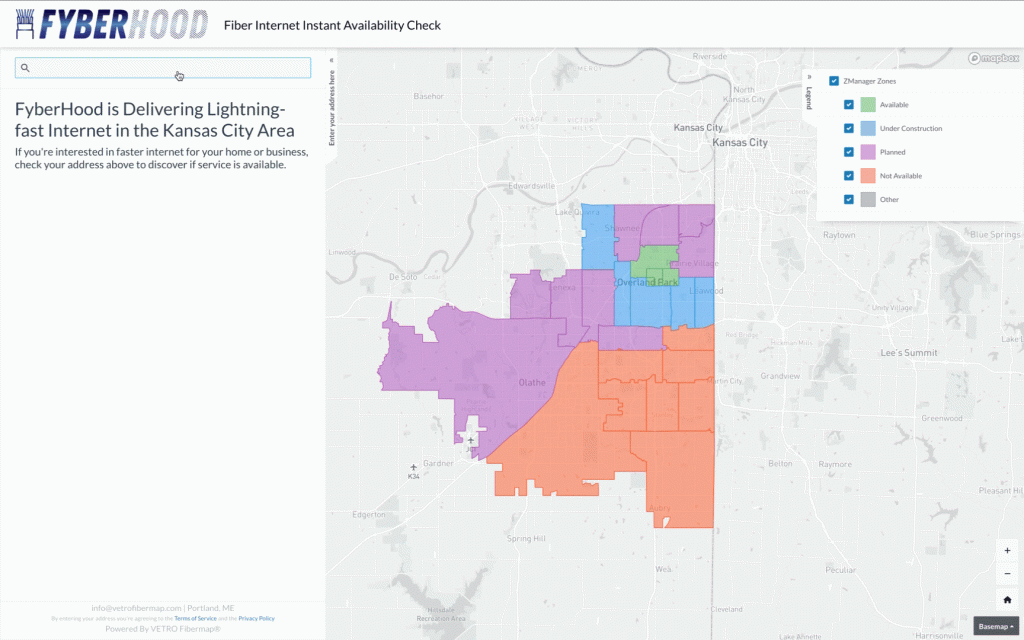The height and width of the screenshot is (640, 1024).
Task: Toggle the ZManager Zones checkbox
Action: coord(834,81)
